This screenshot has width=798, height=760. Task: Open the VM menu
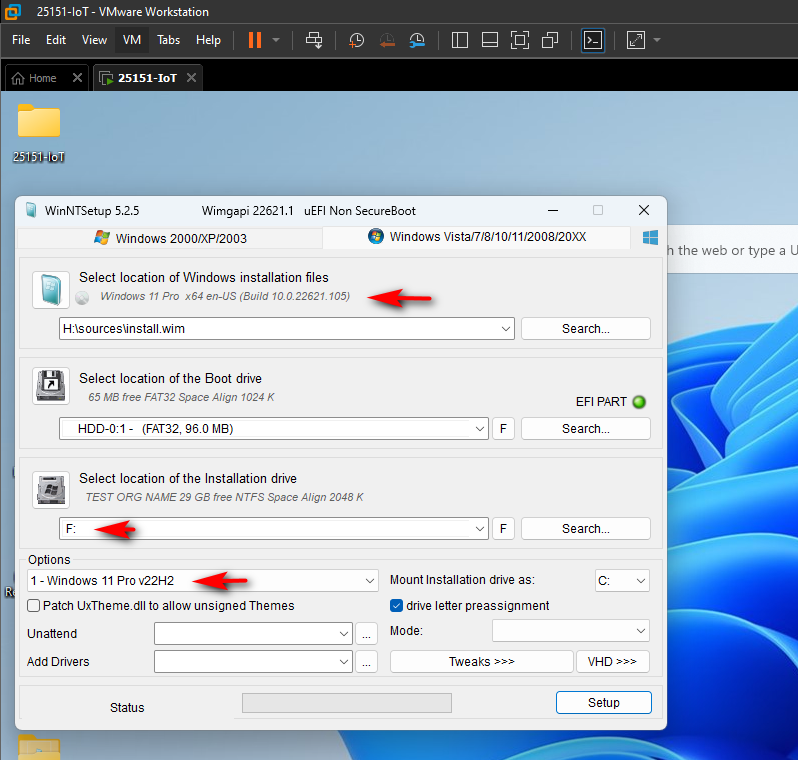pyautogui.click(x=132, y=40)
